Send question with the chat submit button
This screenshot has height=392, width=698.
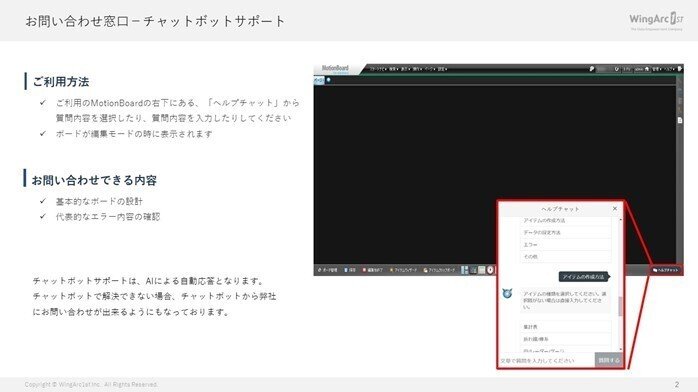(609, 360)
